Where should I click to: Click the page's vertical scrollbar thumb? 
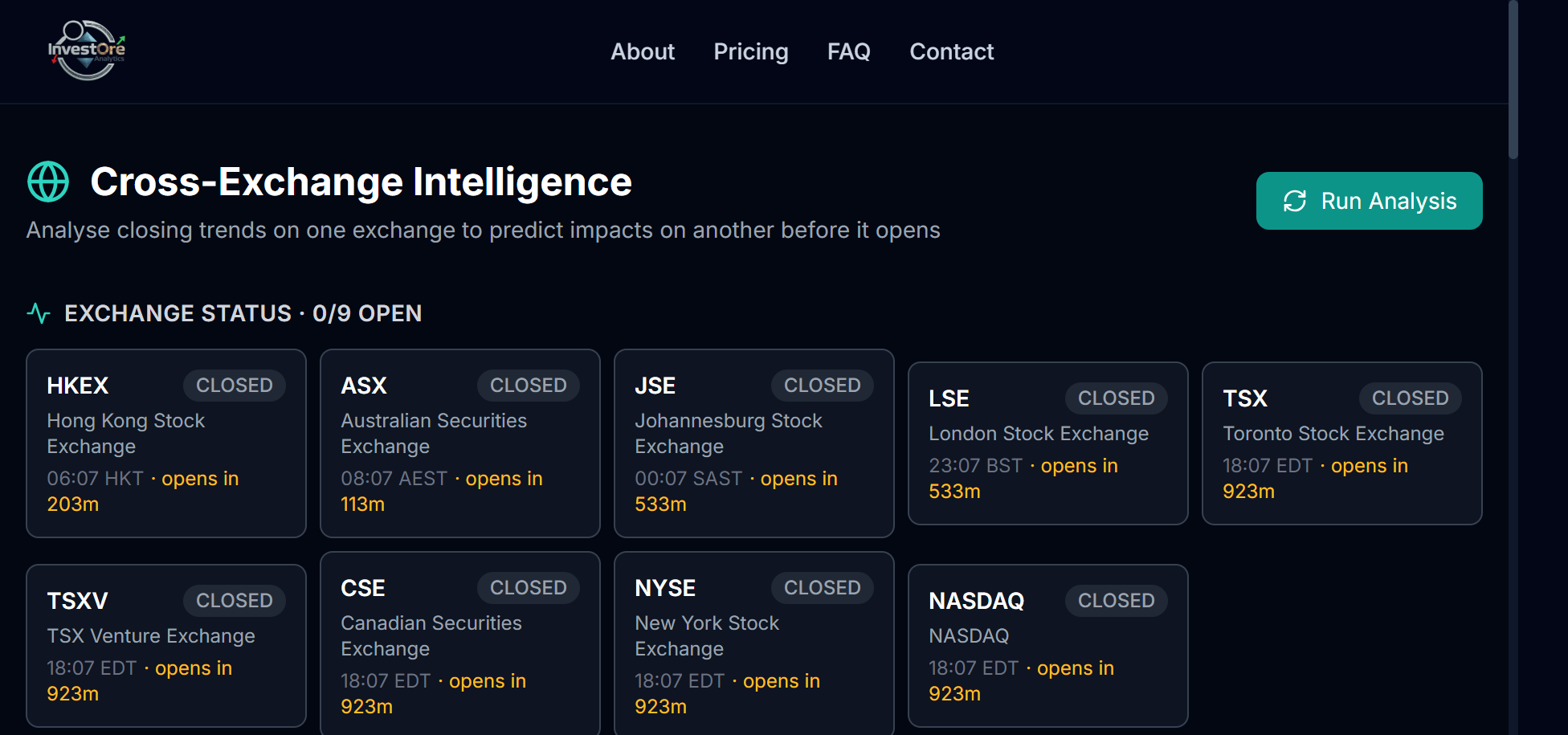pos(1513,80)
